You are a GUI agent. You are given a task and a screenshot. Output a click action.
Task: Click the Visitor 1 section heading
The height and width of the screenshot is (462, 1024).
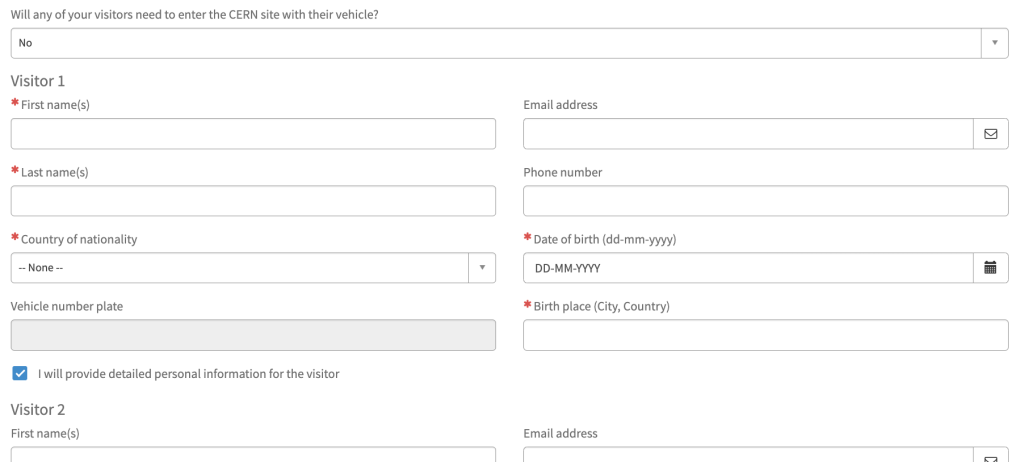38,81
